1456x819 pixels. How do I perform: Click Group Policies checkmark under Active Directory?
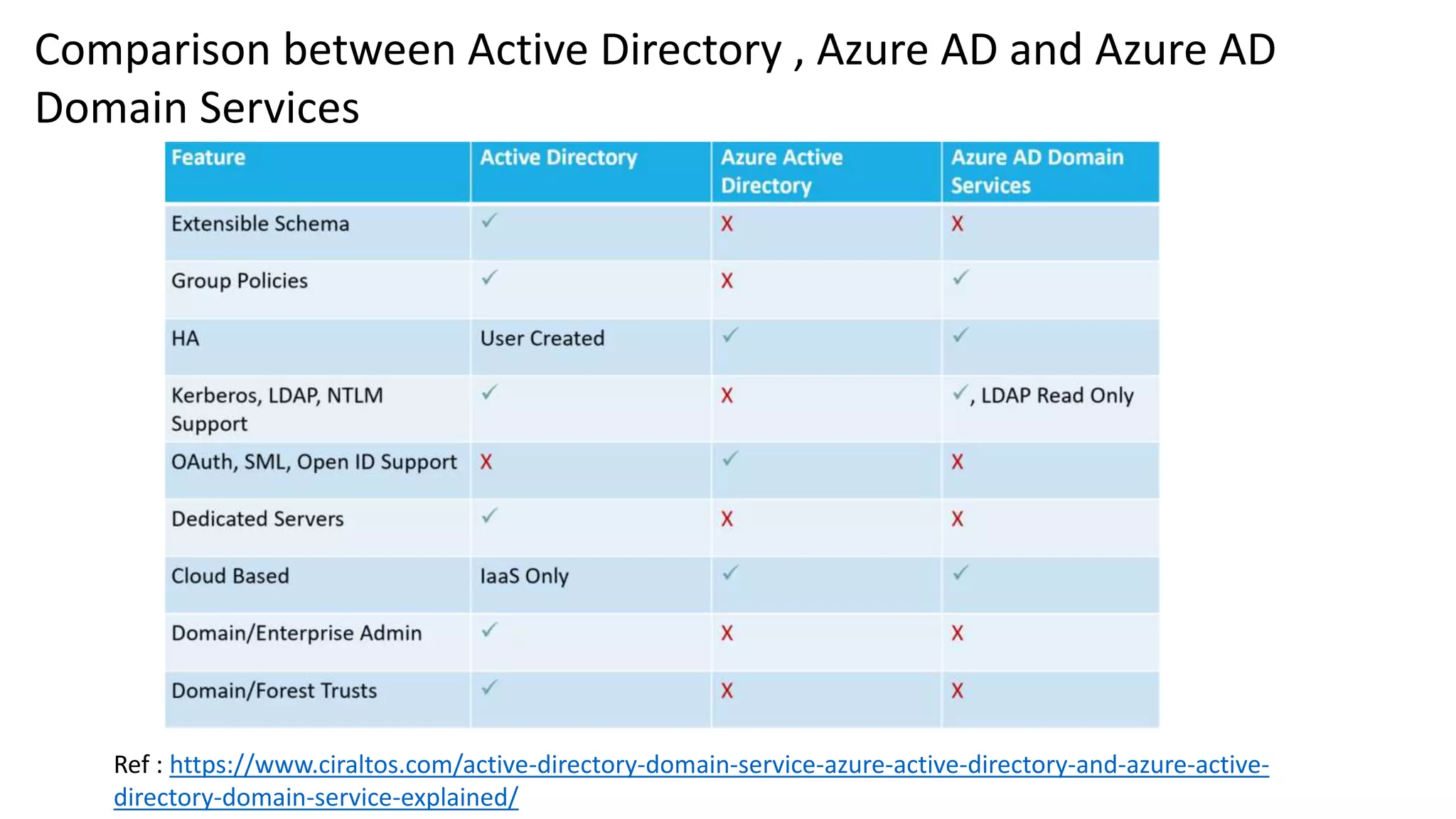[x=489, y=277]
